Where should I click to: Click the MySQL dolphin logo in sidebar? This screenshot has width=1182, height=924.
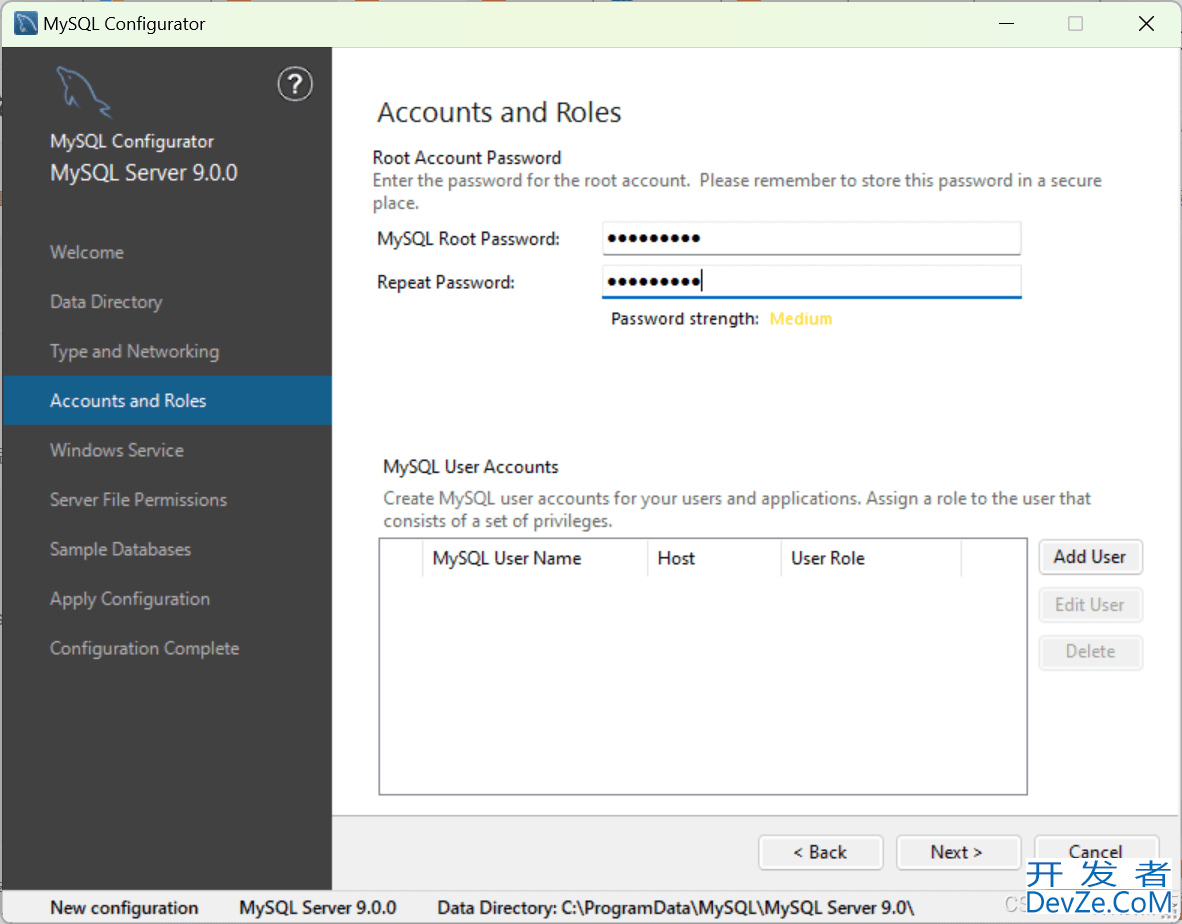(84, 92)
